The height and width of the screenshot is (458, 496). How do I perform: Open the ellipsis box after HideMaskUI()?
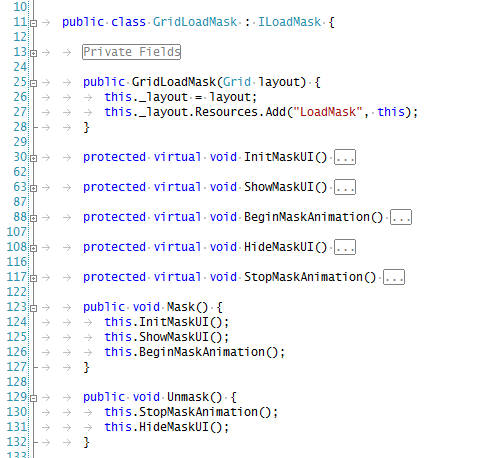(345, 247)
